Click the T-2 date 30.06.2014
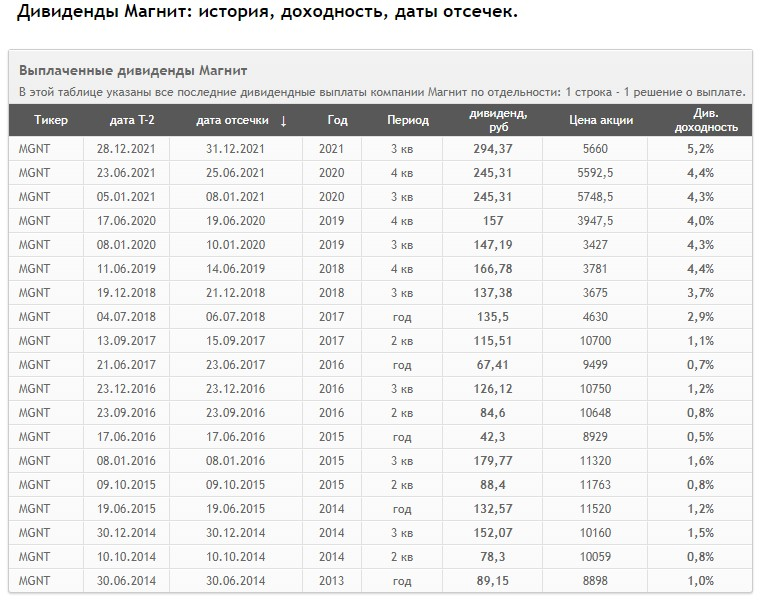 click(x=126, y=580)
